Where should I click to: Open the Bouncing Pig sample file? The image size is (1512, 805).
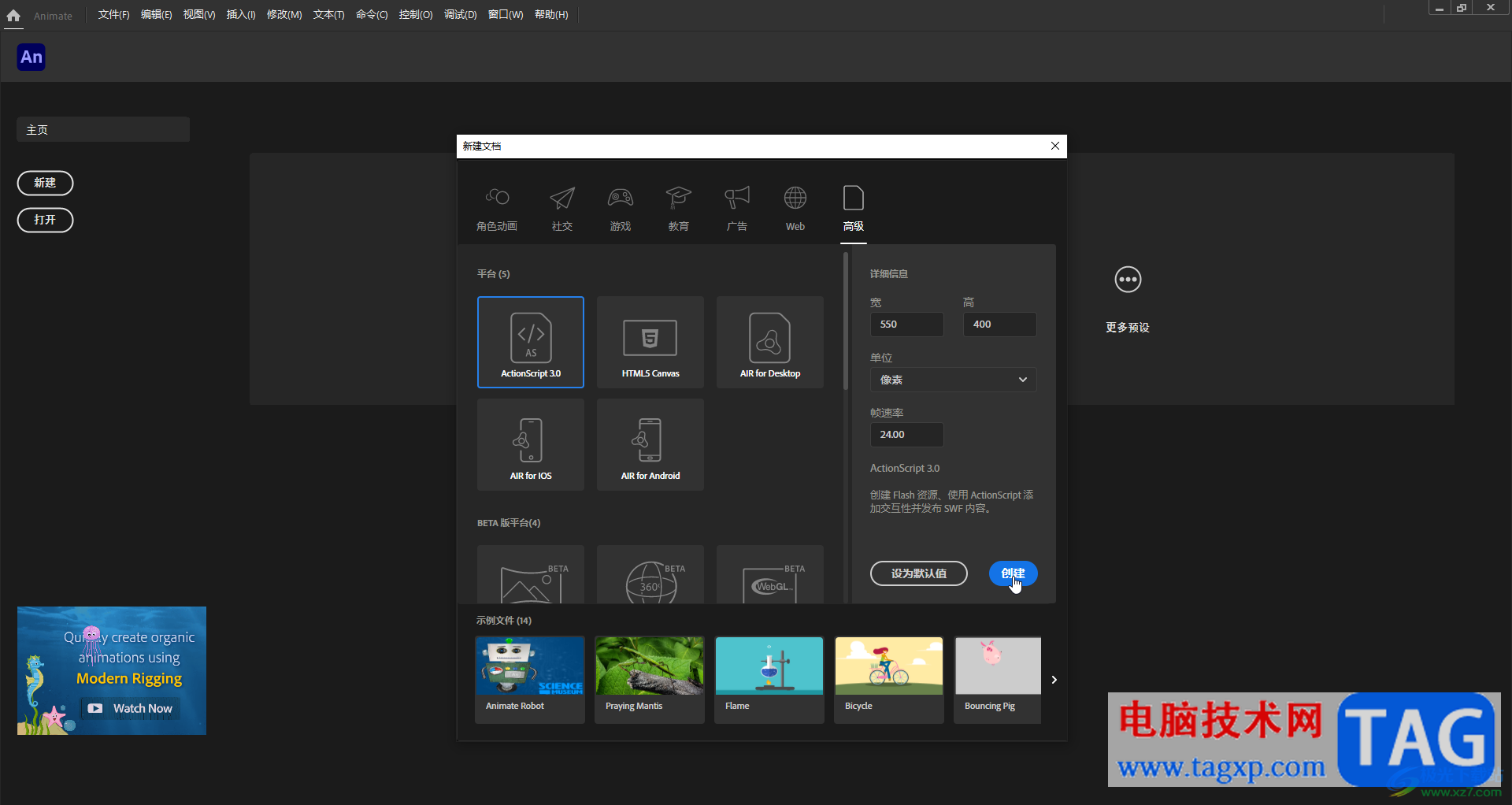point(998,680)
